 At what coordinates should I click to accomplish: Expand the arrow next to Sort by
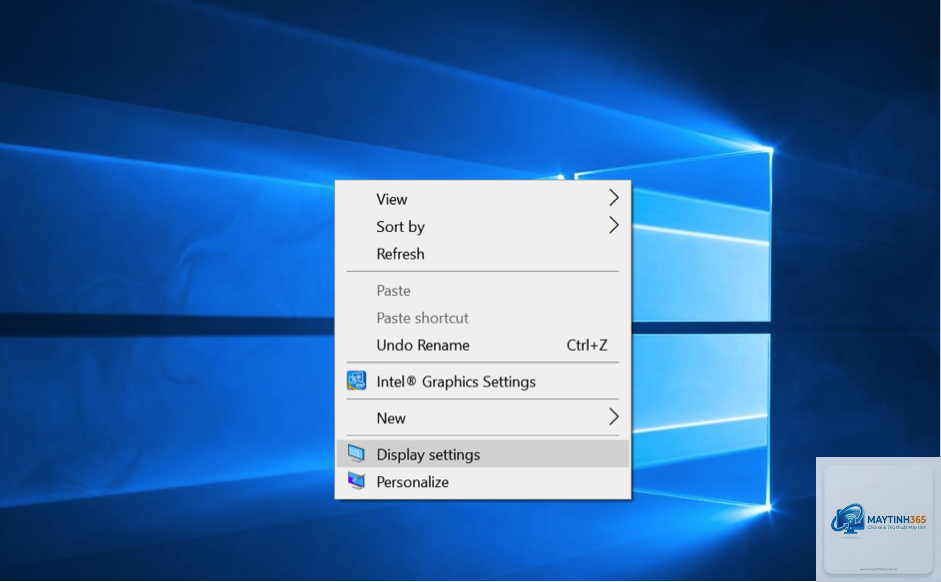tap(613, 225)
